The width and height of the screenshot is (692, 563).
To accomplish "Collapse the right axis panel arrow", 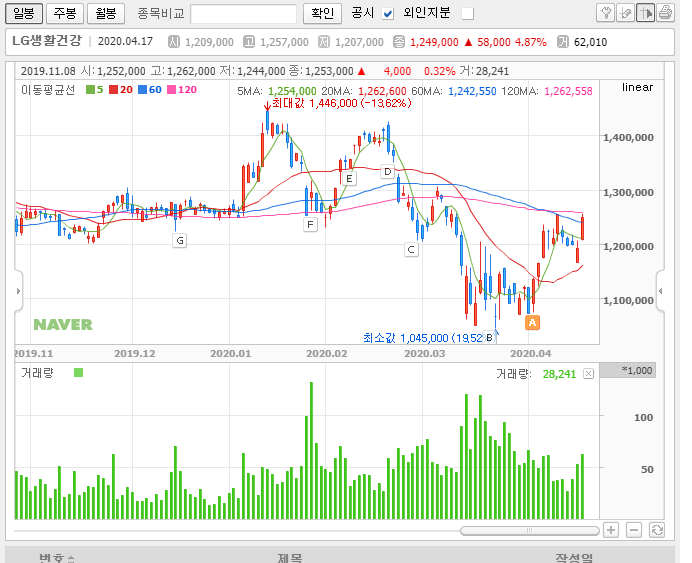I will 660,291.
